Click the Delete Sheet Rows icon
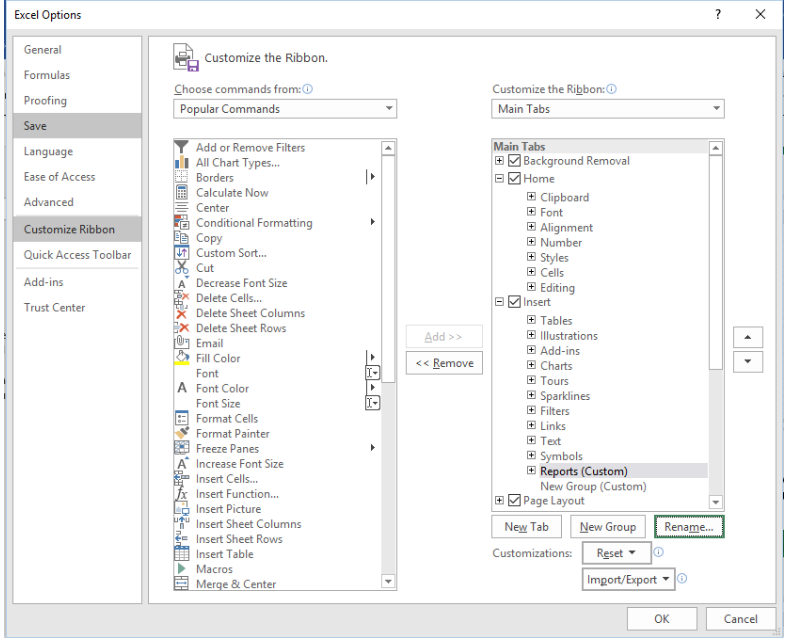 click(x=181, y=328)
